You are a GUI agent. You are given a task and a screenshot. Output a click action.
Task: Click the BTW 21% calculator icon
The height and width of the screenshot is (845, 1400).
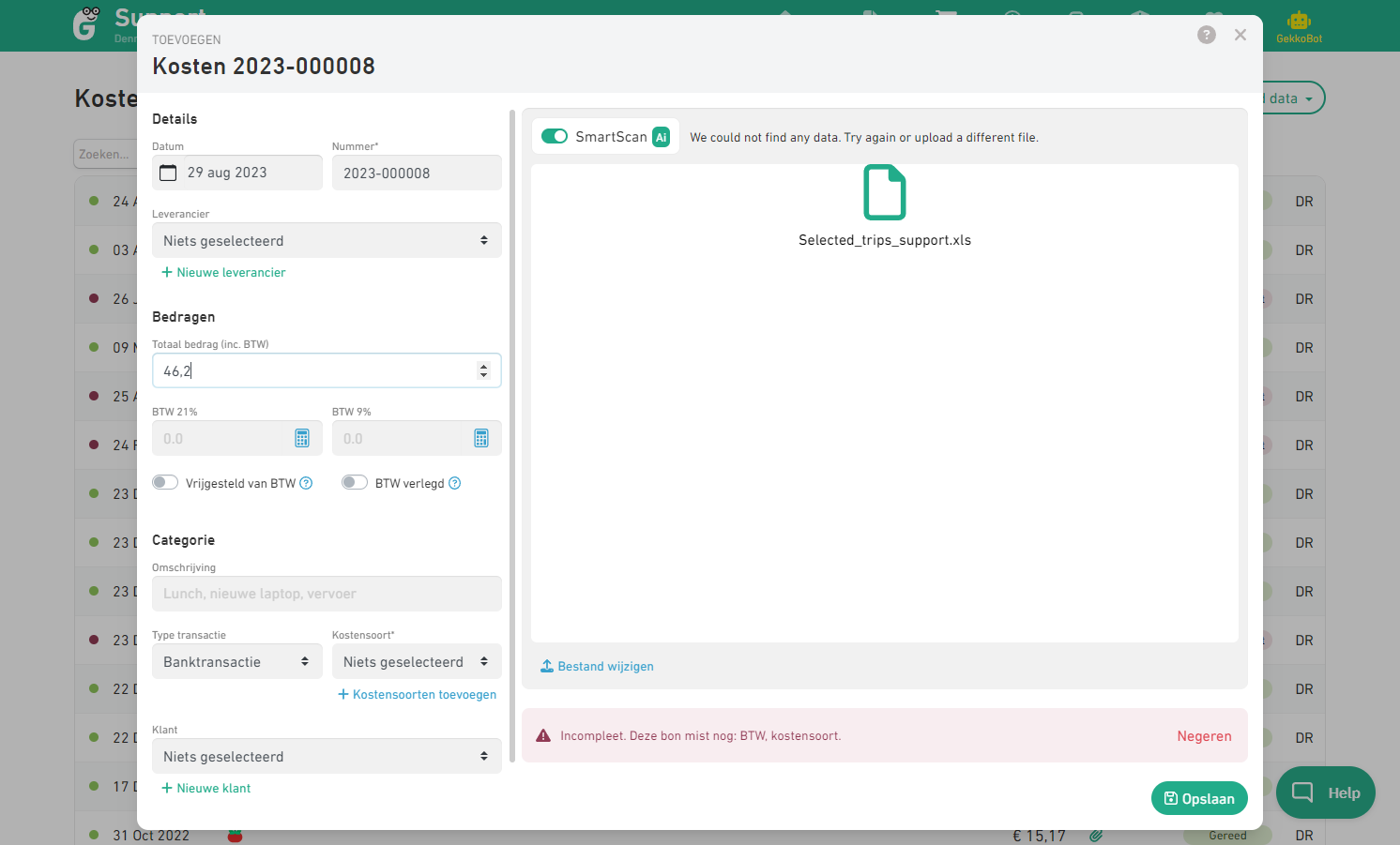coord(302,438)
